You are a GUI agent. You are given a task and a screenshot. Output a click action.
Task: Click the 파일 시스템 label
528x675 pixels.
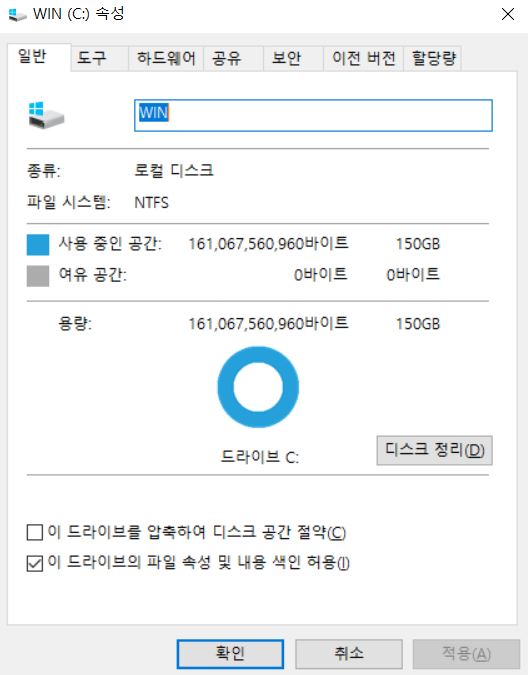click(x=68, y=202)
